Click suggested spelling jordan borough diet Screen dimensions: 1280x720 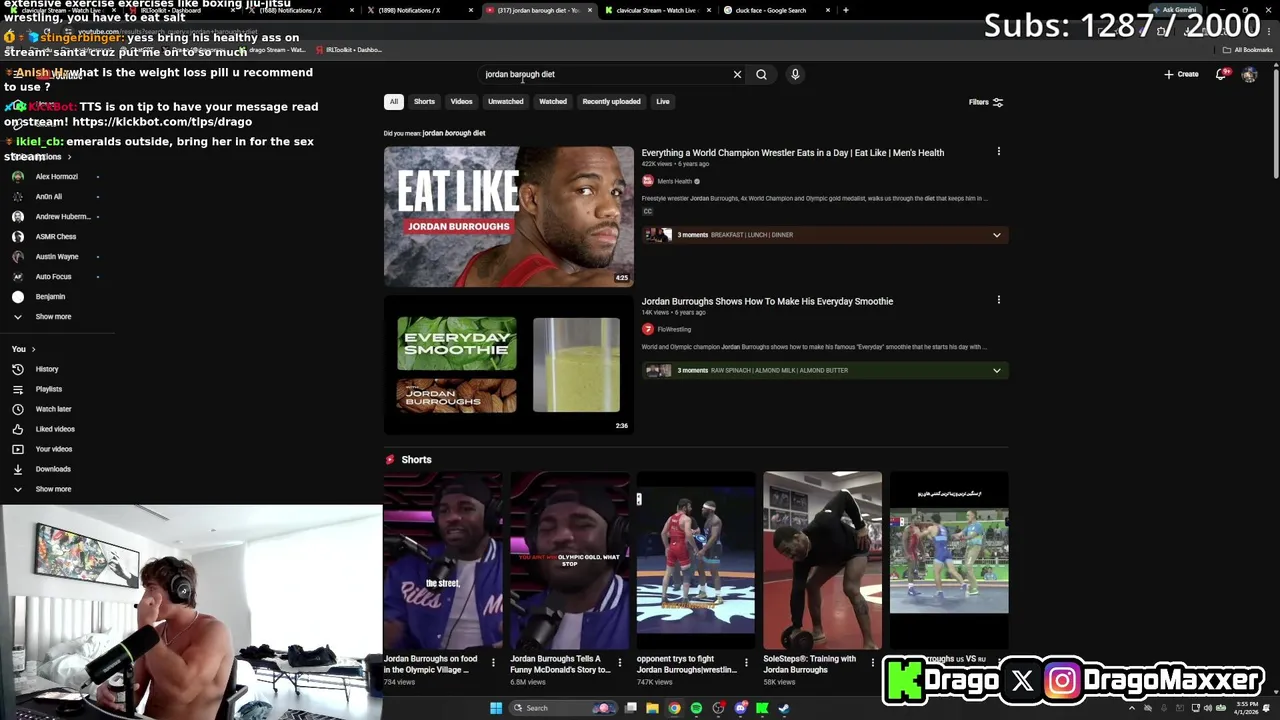pos(454,133)
